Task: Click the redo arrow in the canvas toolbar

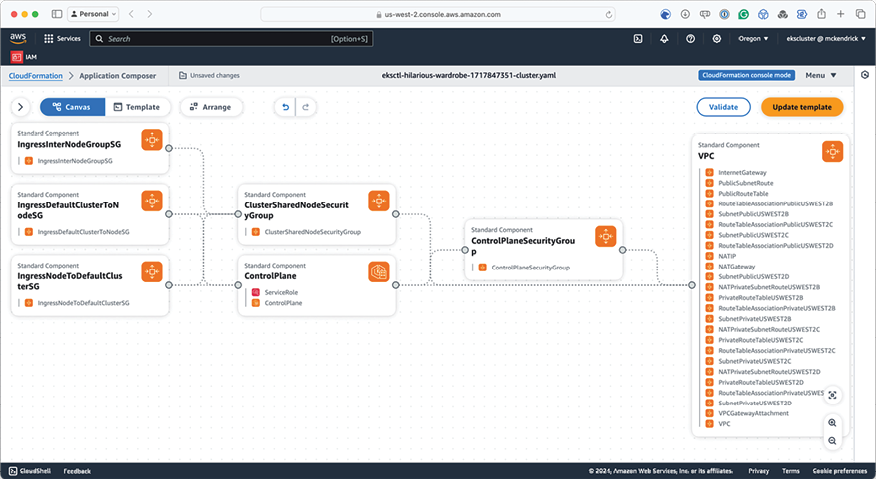Action: pos(306,107)
